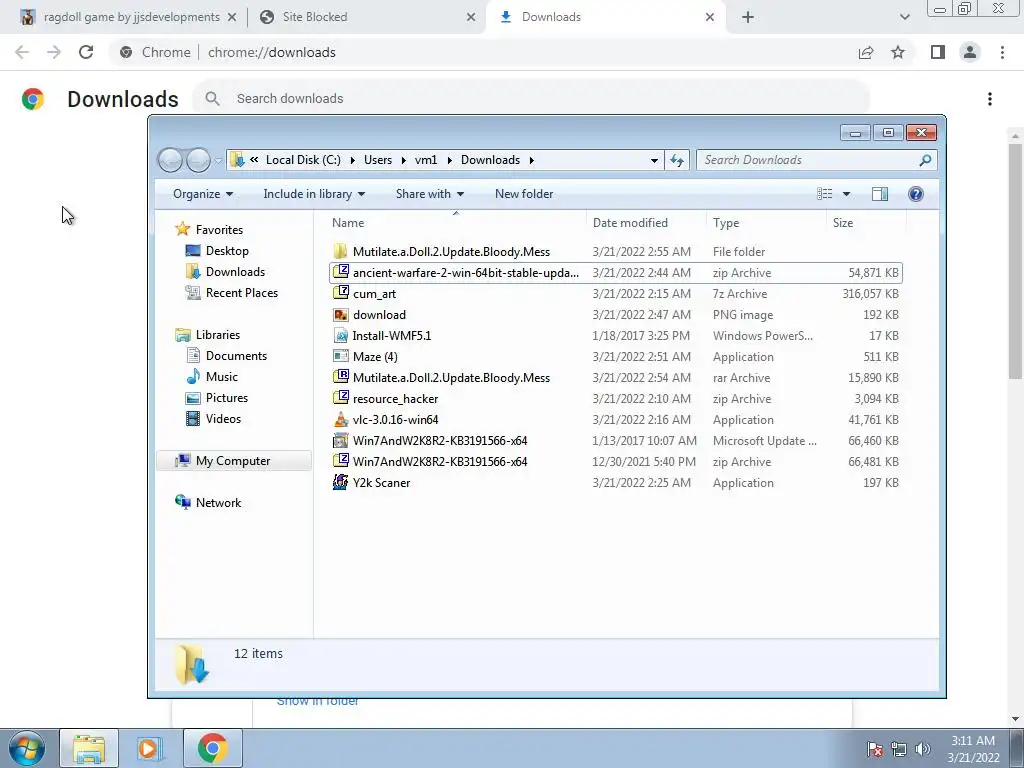This screenshot has height=768, width=1024.
Task: Sort by Date modified column header
Action: tap(647, 223)
